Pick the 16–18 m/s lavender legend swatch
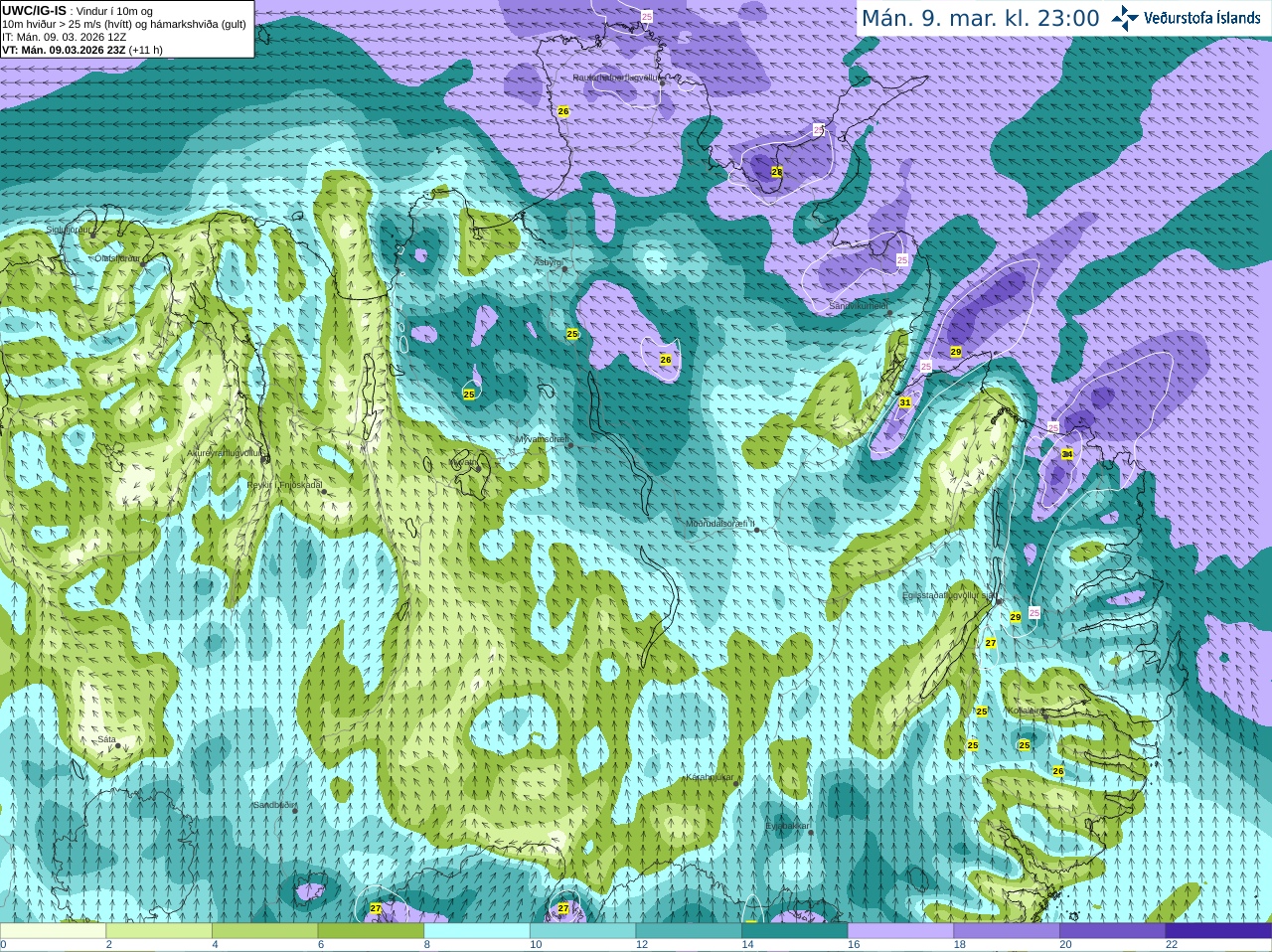This screenshot has height=952, width=1272. coord(900,930)
